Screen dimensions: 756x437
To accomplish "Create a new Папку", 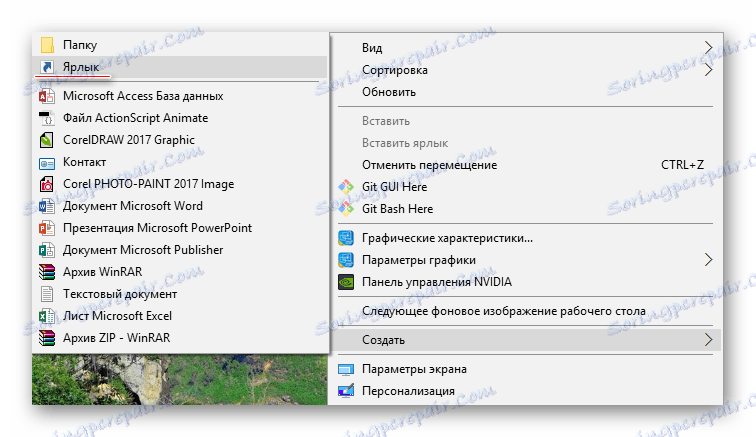I will click(180, 45).
